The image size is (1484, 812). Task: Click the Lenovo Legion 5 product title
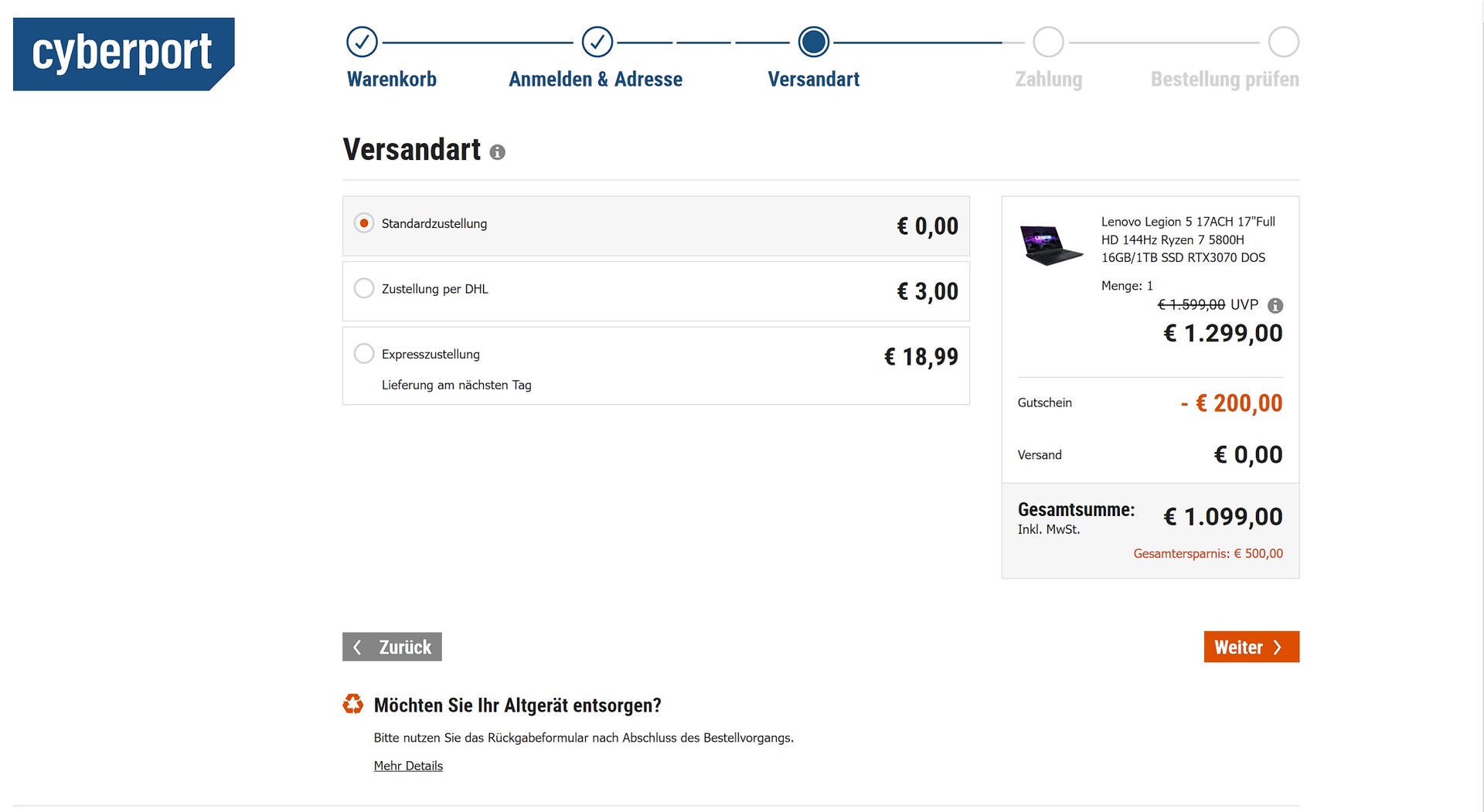coord(1187,240)
